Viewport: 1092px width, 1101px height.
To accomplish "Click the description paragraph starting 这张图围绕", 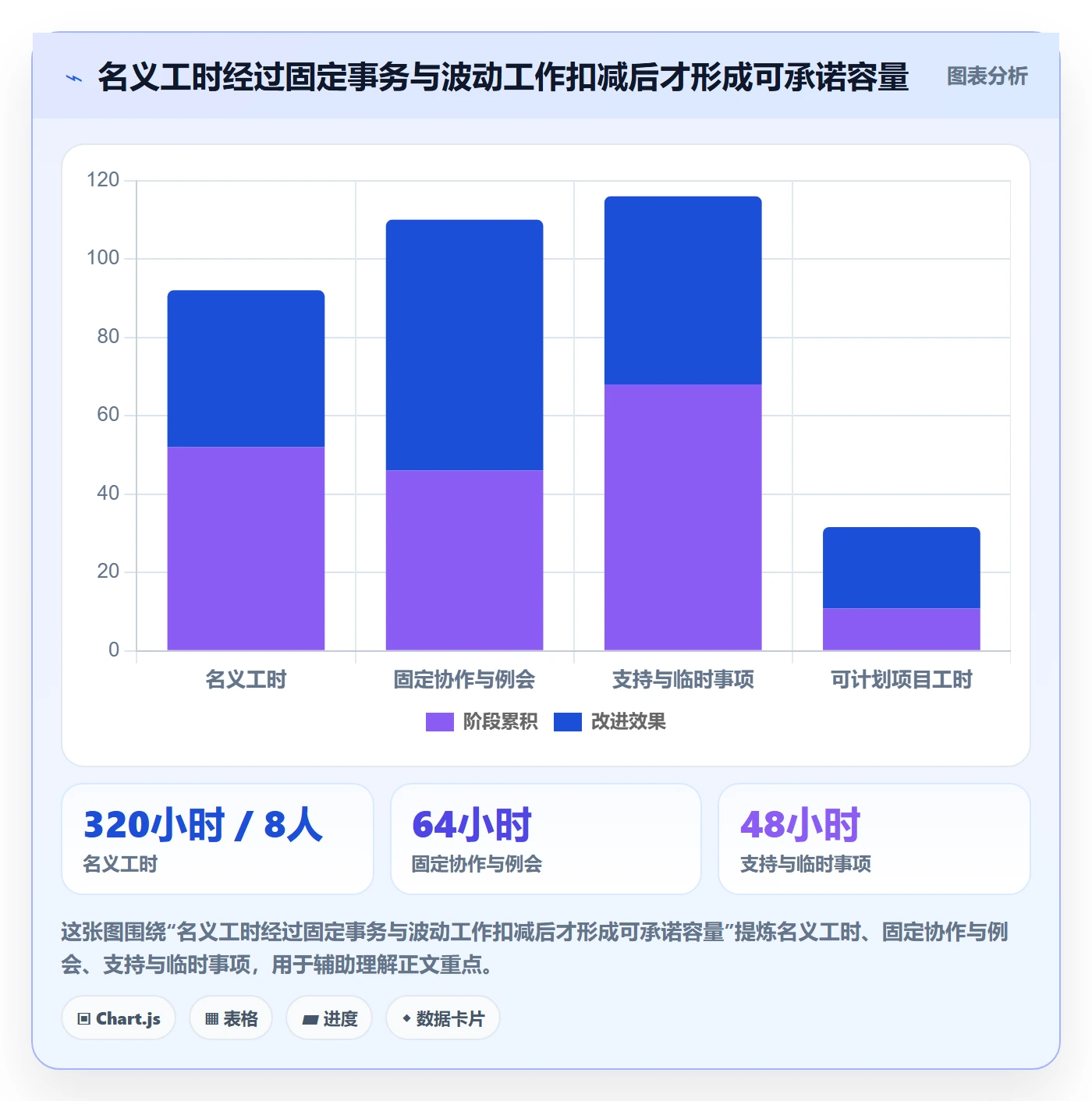I will pos(535,948).
